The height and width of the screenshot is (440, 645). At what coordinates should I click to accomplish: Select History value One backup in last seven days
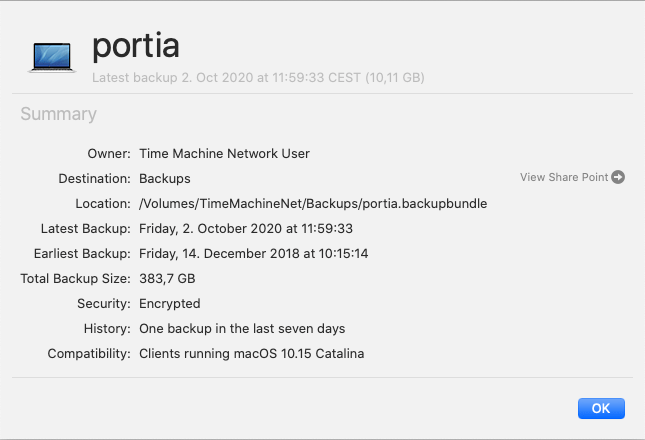click(242, 329)
